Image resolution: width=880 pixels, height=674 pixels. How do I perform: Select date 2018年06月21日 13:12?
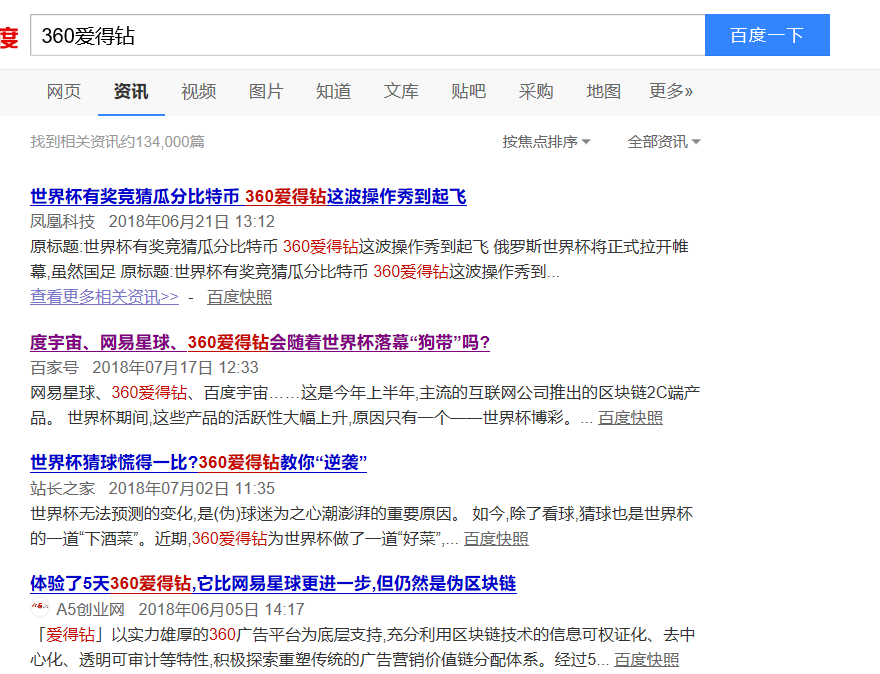pos(191,222)
